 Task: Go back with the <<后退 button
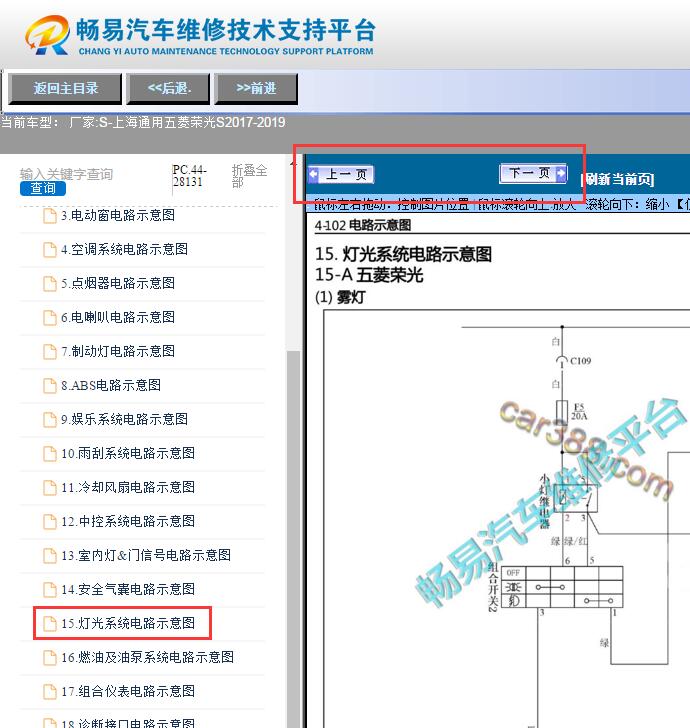click(x=169, y=88)
